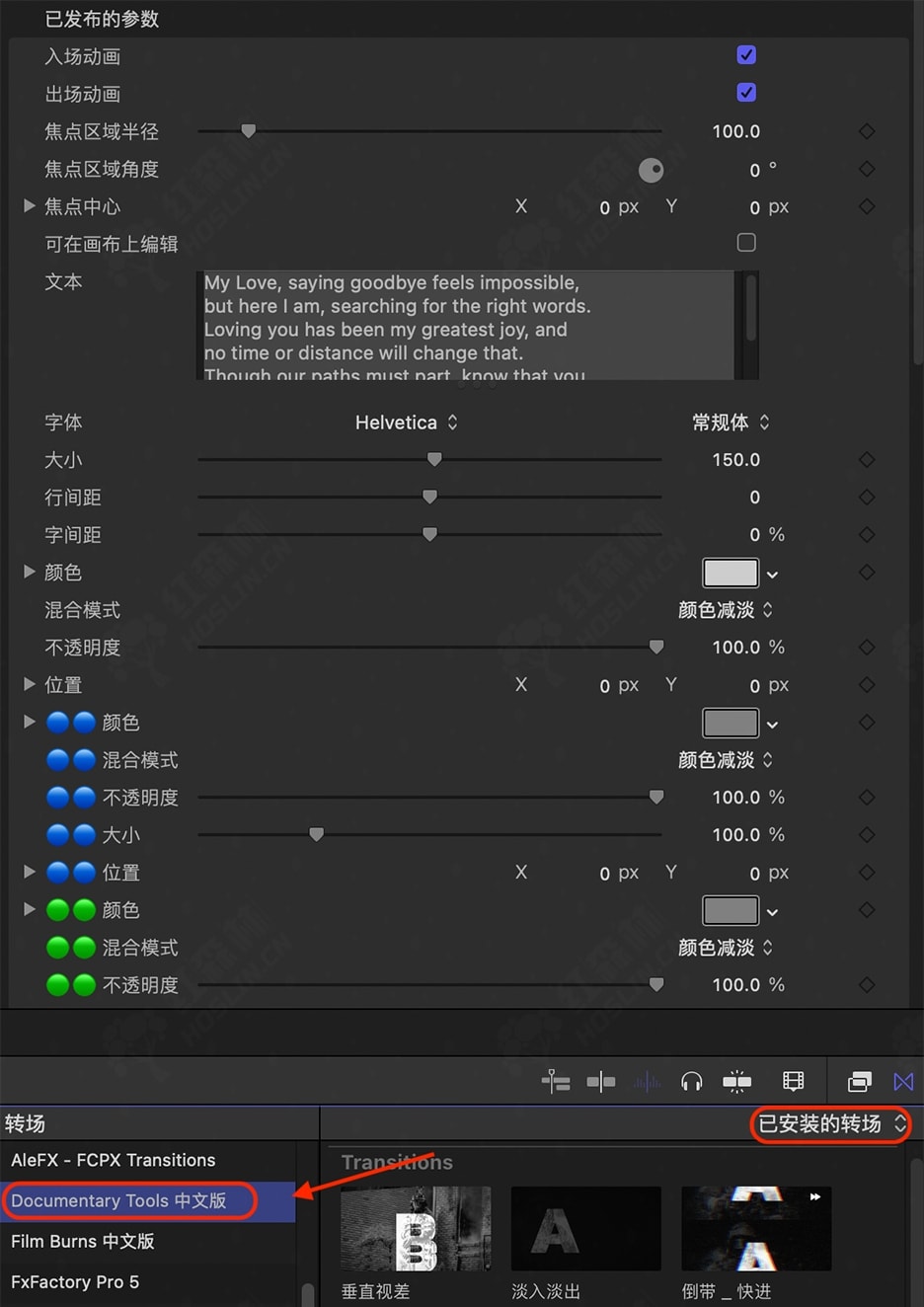The image size is (924, 1307).
Task: Open the filmstrip clip appearance icon
Action: pyautogui.click(x=793, y=1082)
